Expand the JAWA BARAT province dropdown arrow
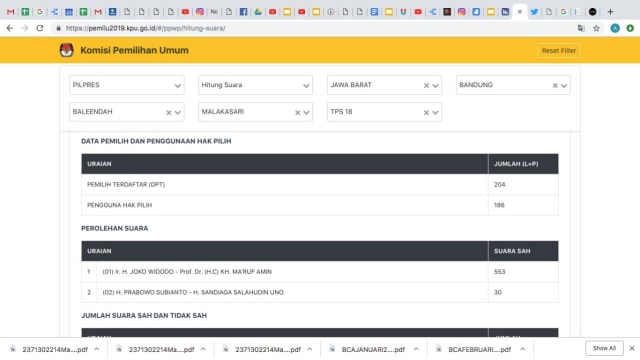This screenshot has height=360, width=640. [436, 85]
